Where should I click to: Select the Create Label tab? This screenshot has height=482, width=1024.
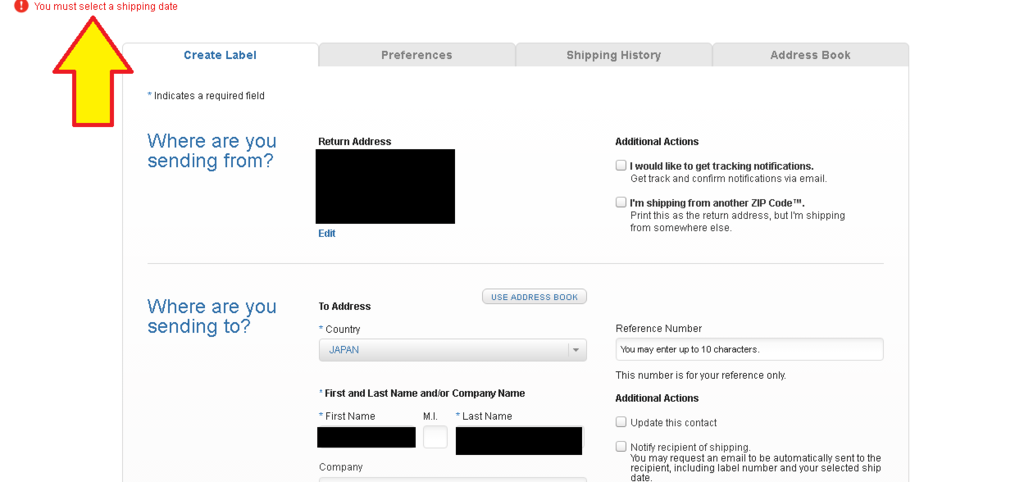pyautogui.click(x=220, y=55)
